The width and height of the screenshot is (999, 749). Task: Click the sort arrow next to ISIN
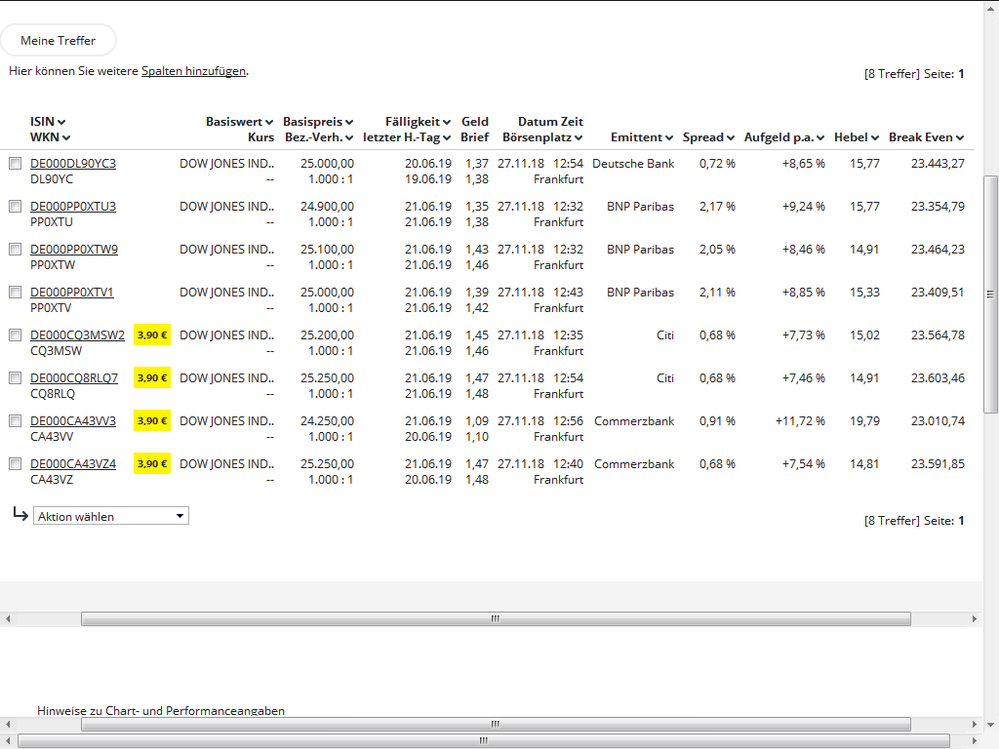pos(62,122)
